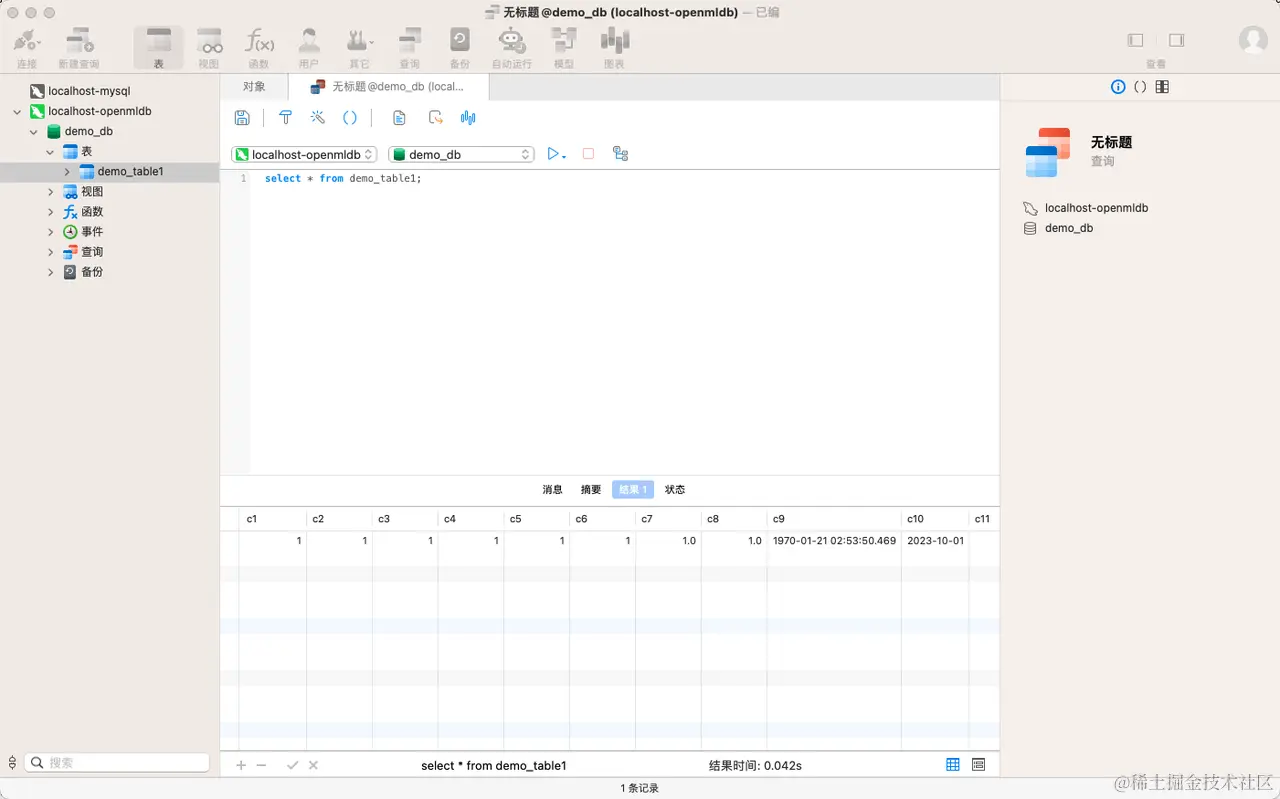1280x799 pixels.
Task: Show the information pane with the circled i icon
Action: tap(1118, 87)
